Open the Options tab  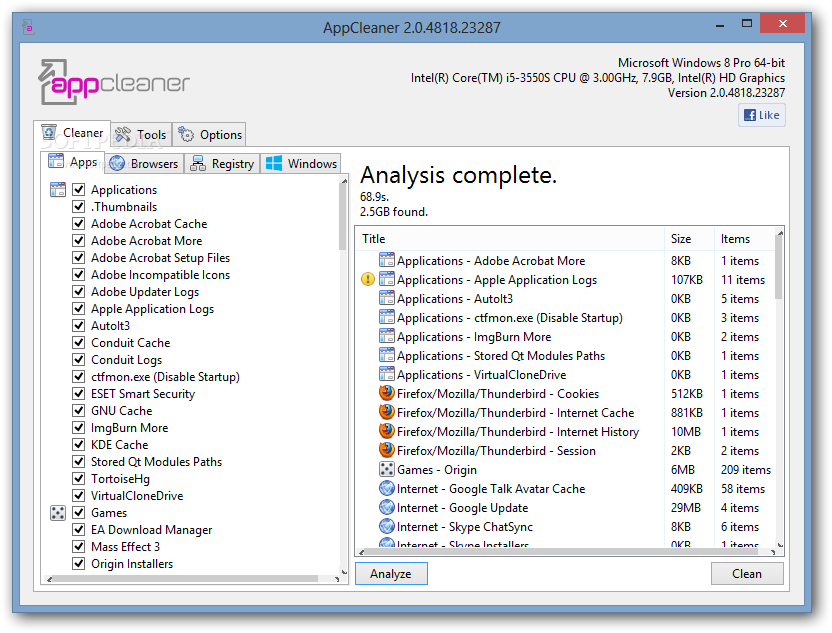click(210, 135)
